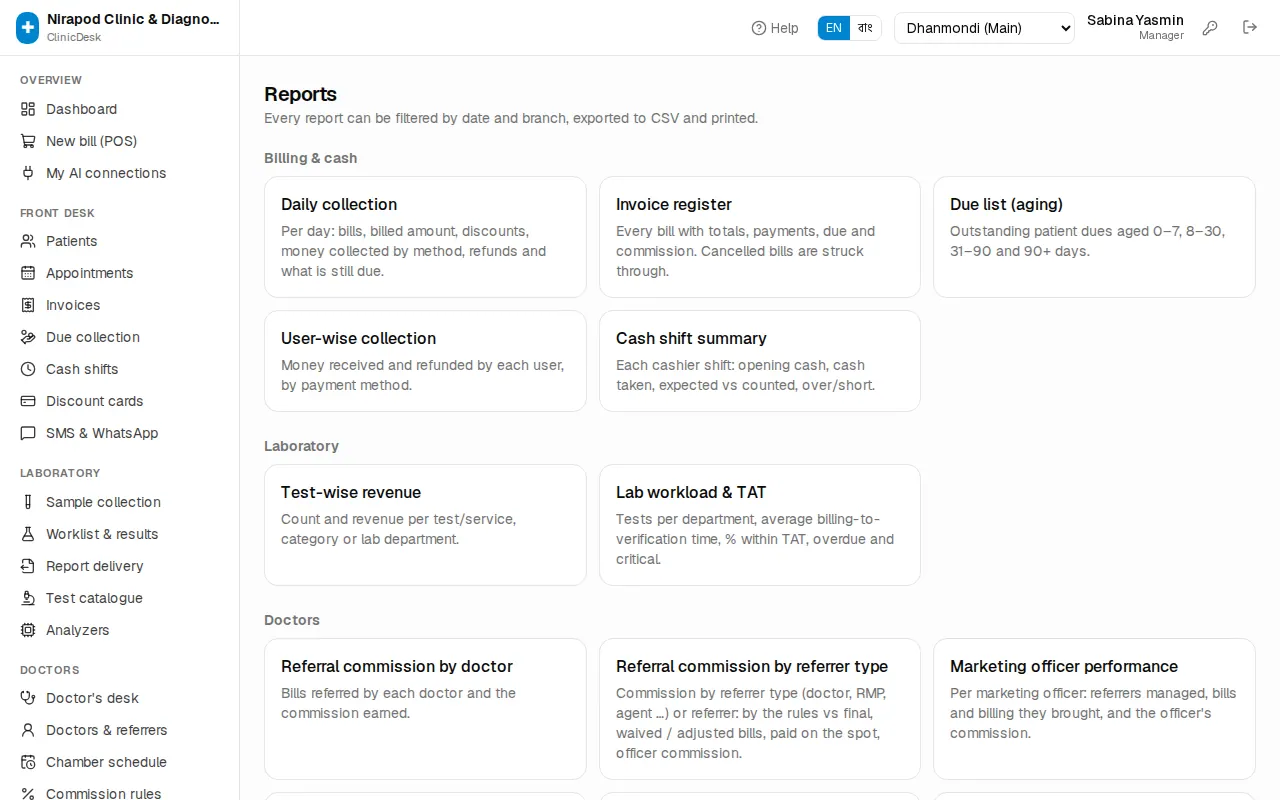Screen dimensions: 1280x800
Task: Open the Invoice register report
Action: pos(760,237)
